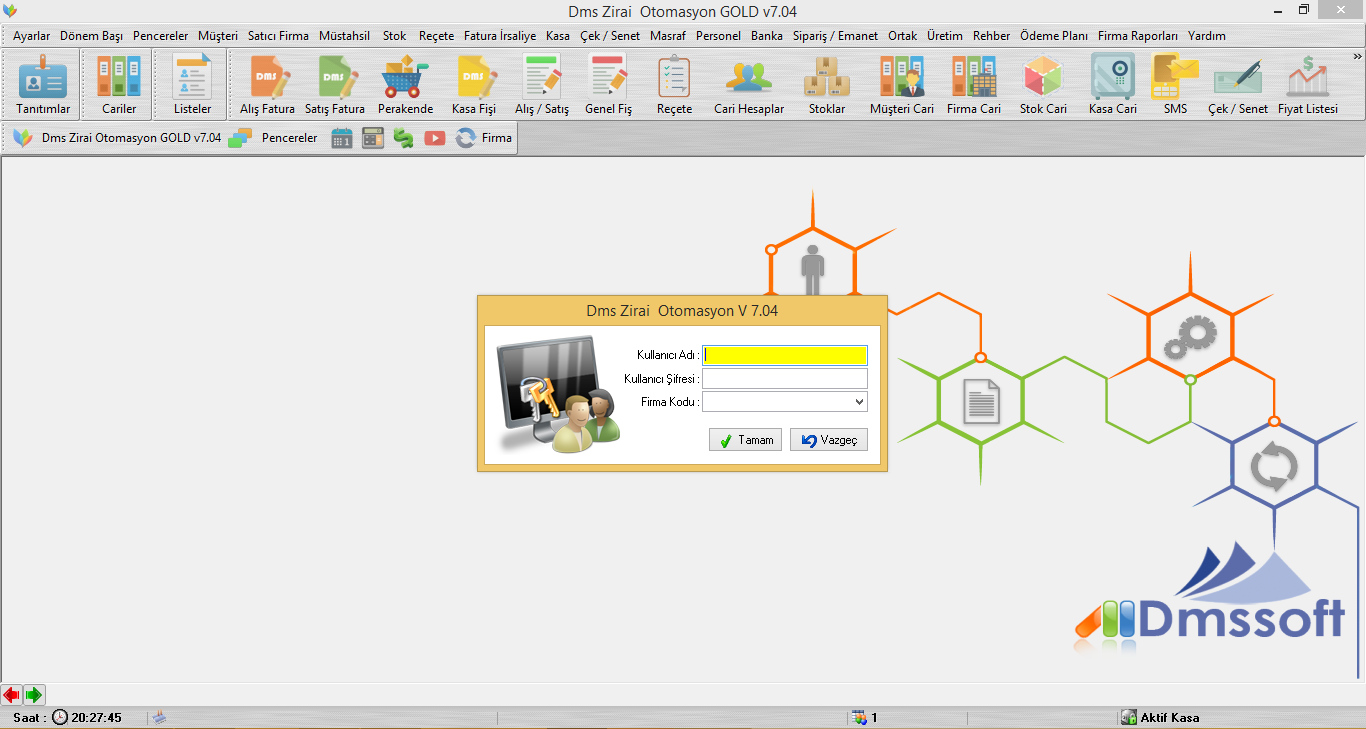Screen dimensions: 1366x729
Task: Focus the Kullanıcı Şifresi field
Action: 785,379
